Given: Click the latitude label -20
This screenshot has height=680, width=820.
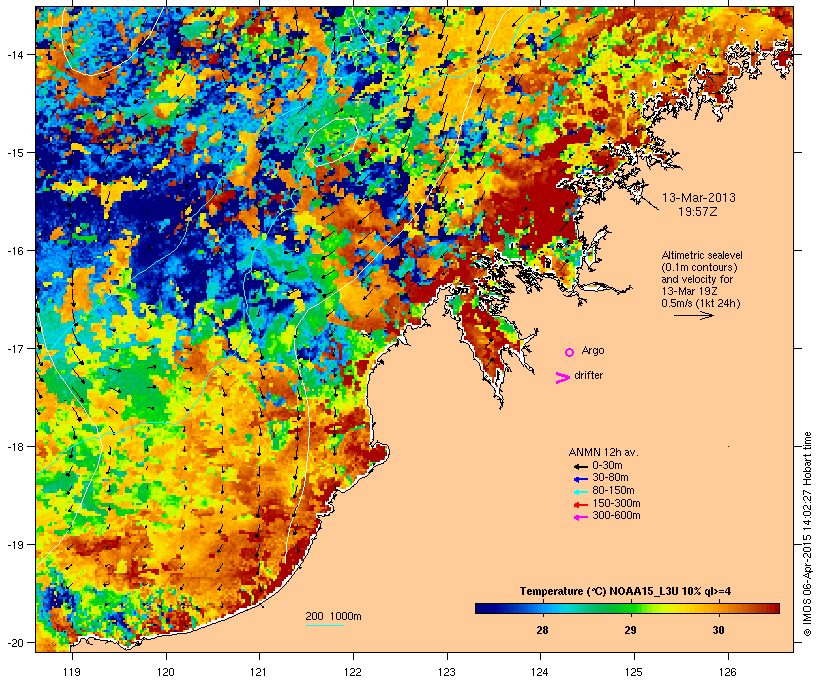Looking at the screenshot, I should (14, 642).
